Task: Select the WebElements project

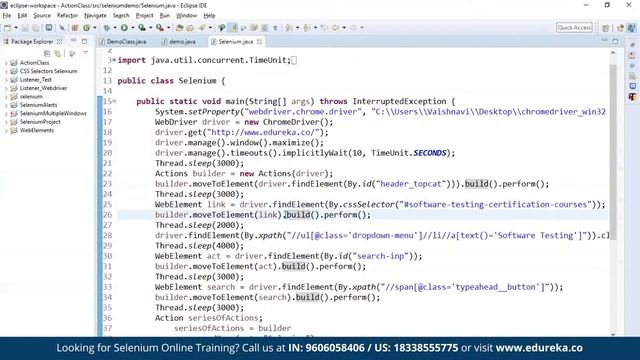Action: (37, 130)
